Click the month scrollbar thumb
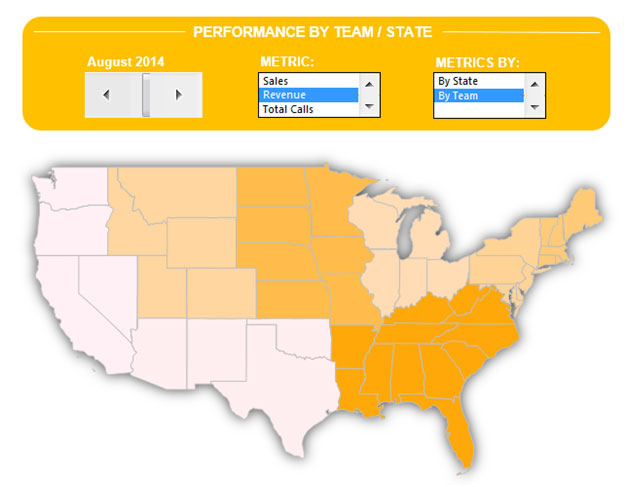Image resolution: width=628 pixels, height=487 pixels. click(x=146, y=95)
